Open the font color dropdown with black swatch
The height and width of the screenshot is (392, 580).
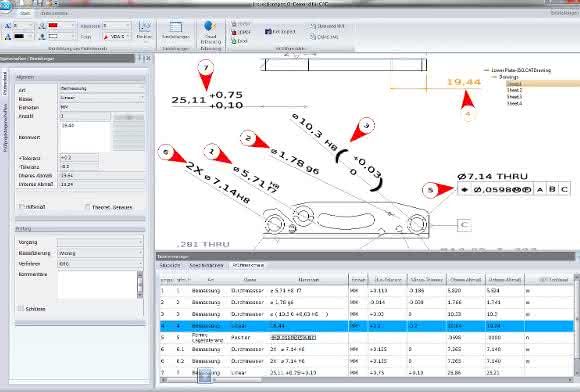click(31, 37)
